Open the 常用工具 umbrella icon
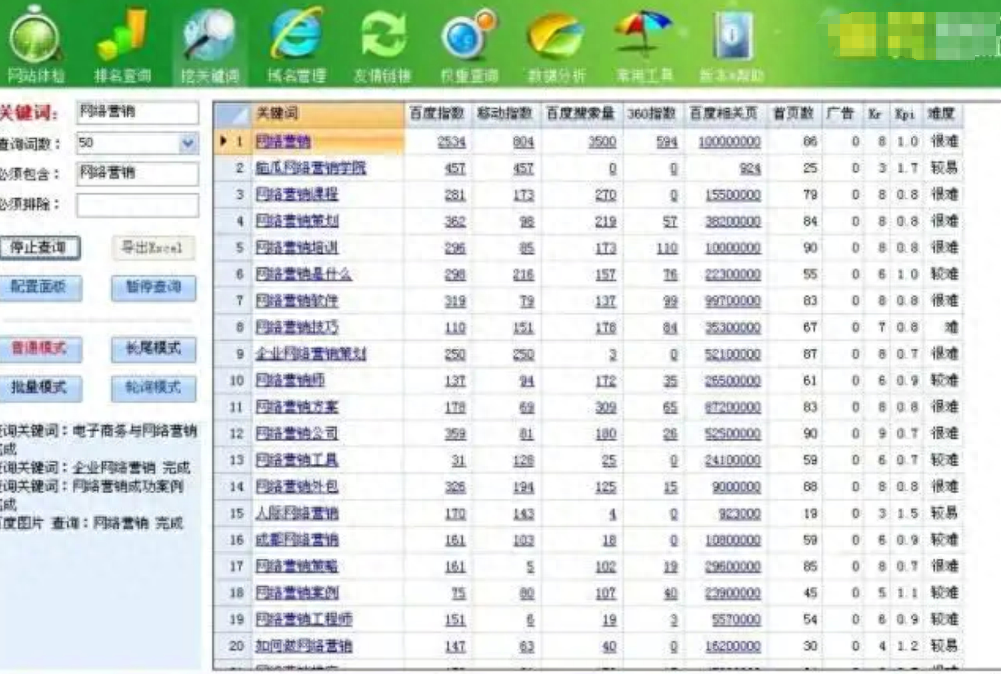Image resolution: width=1001 pixels, height=674 pixels. click(x=644, y=38)
